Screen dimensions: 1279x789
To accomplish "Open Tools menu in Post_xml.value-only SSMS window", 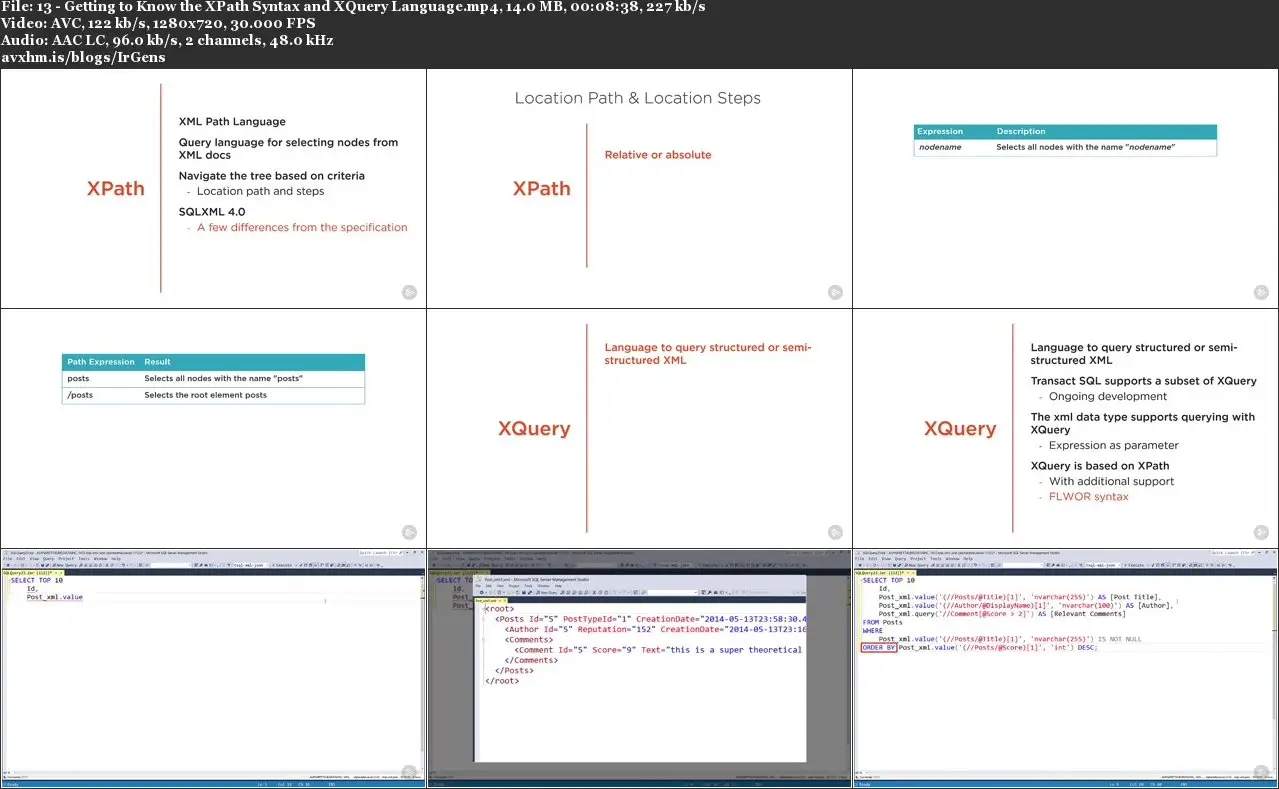I will pyautogui.click(x=84, y=559).
